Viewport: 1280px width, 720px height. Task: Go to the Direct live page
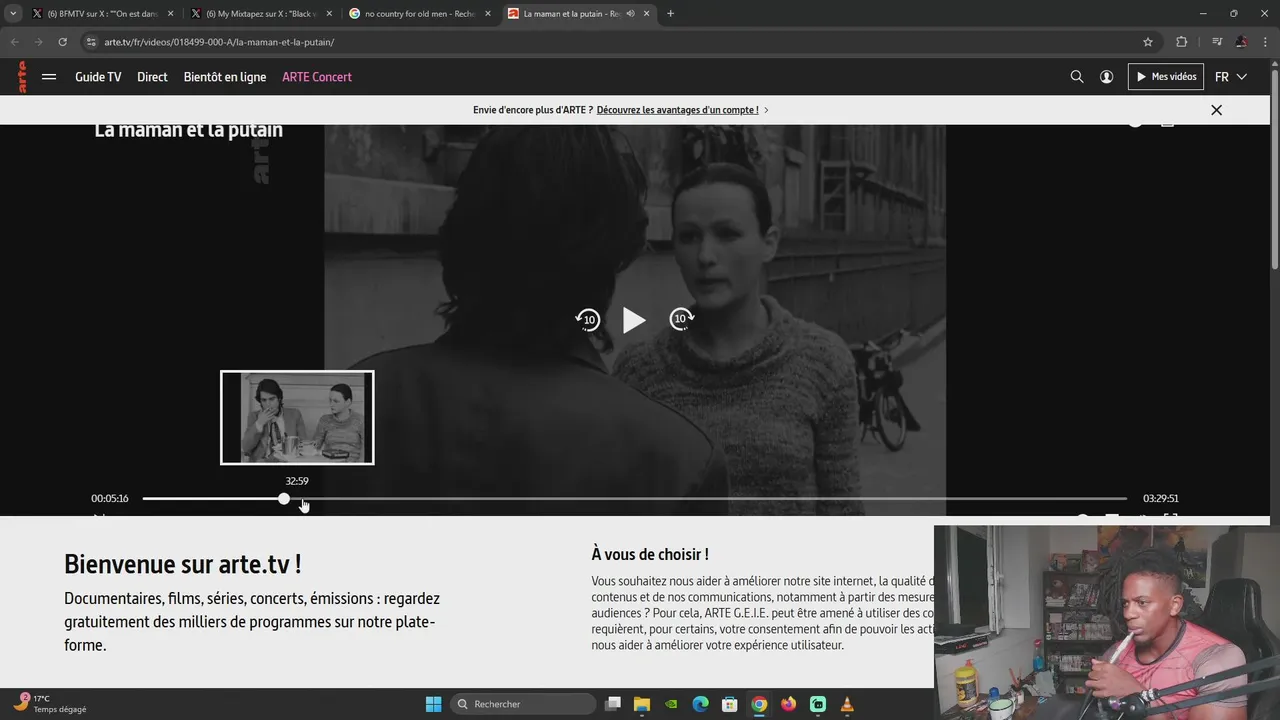(152, 77)
